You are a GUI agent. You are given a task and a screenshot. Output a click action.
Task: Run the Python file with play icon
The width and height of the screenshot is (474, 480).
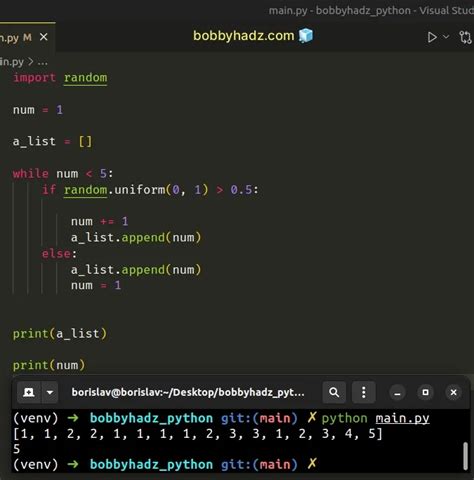tap(432, 37)
